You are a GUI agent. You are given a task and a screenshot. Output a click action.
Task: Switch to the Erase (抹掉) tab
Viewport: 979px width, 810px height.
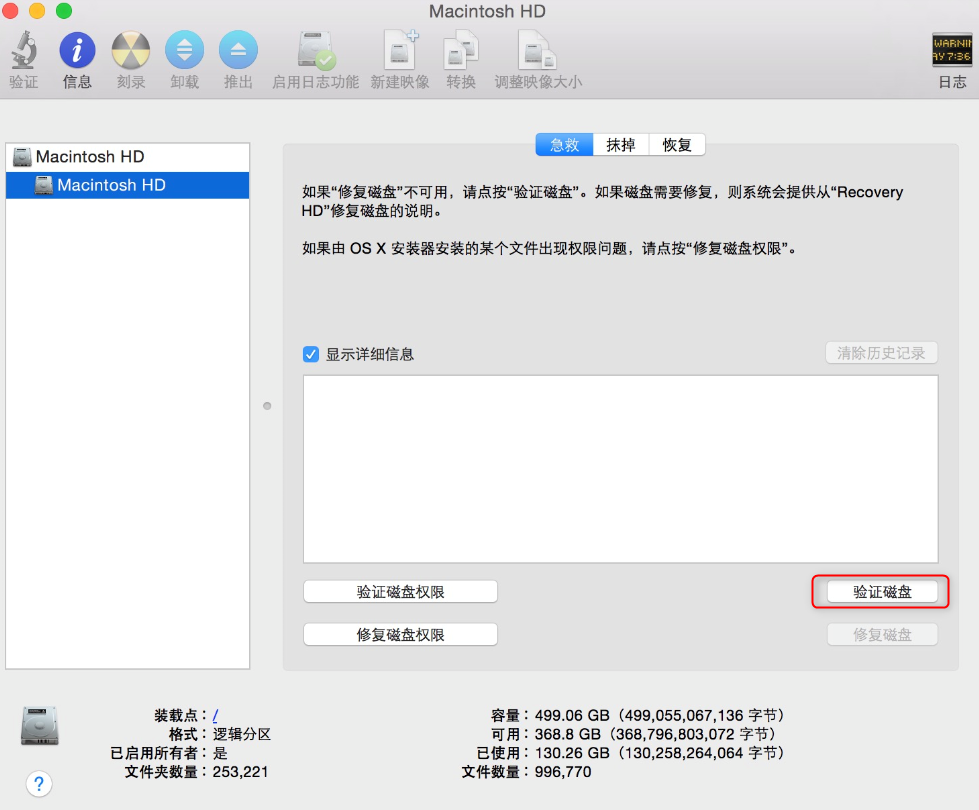(x=621, y=145)
